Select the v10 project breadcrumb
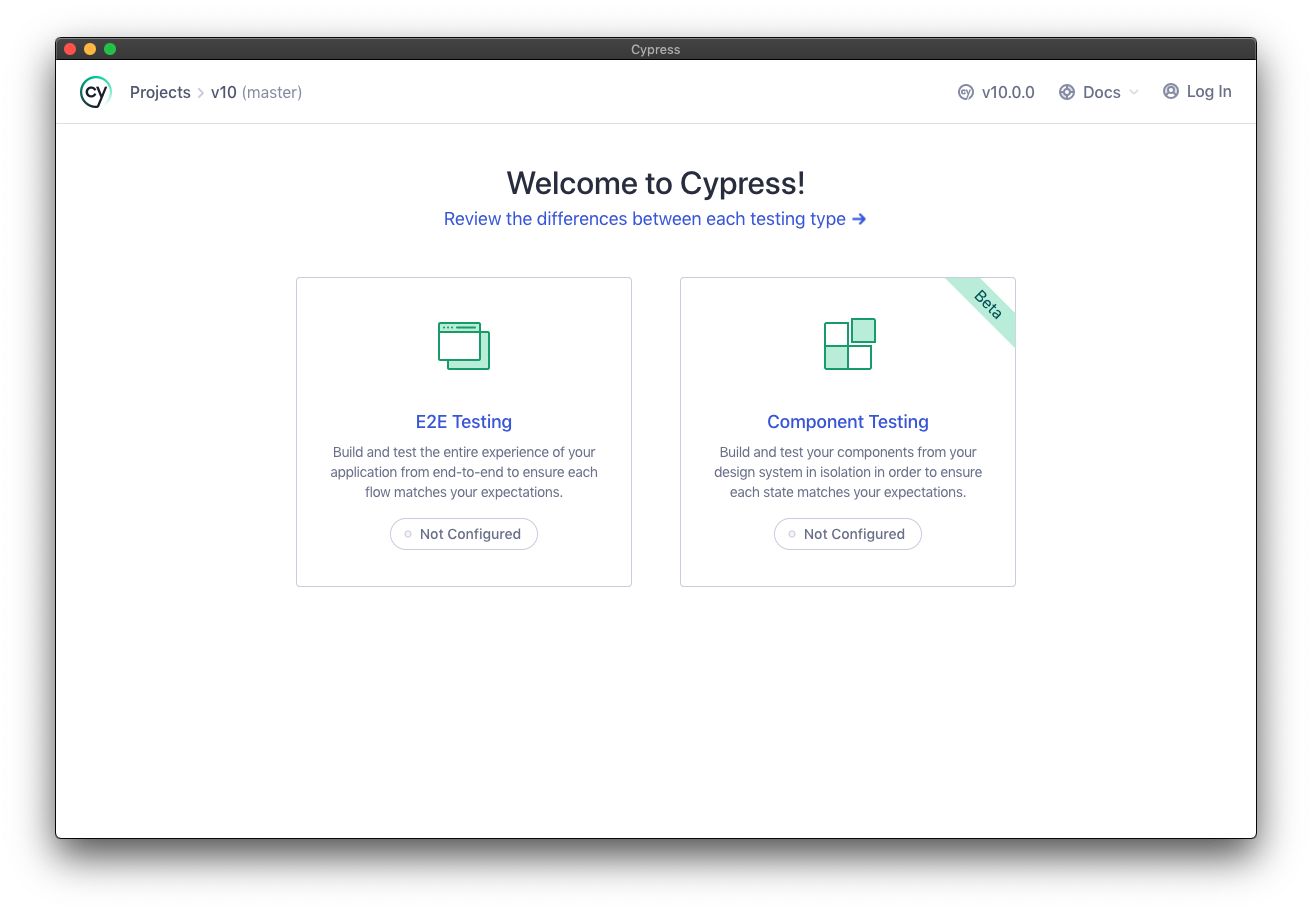Image resolution: width=1312 pixels, height=912 pixels. (223, 92)
